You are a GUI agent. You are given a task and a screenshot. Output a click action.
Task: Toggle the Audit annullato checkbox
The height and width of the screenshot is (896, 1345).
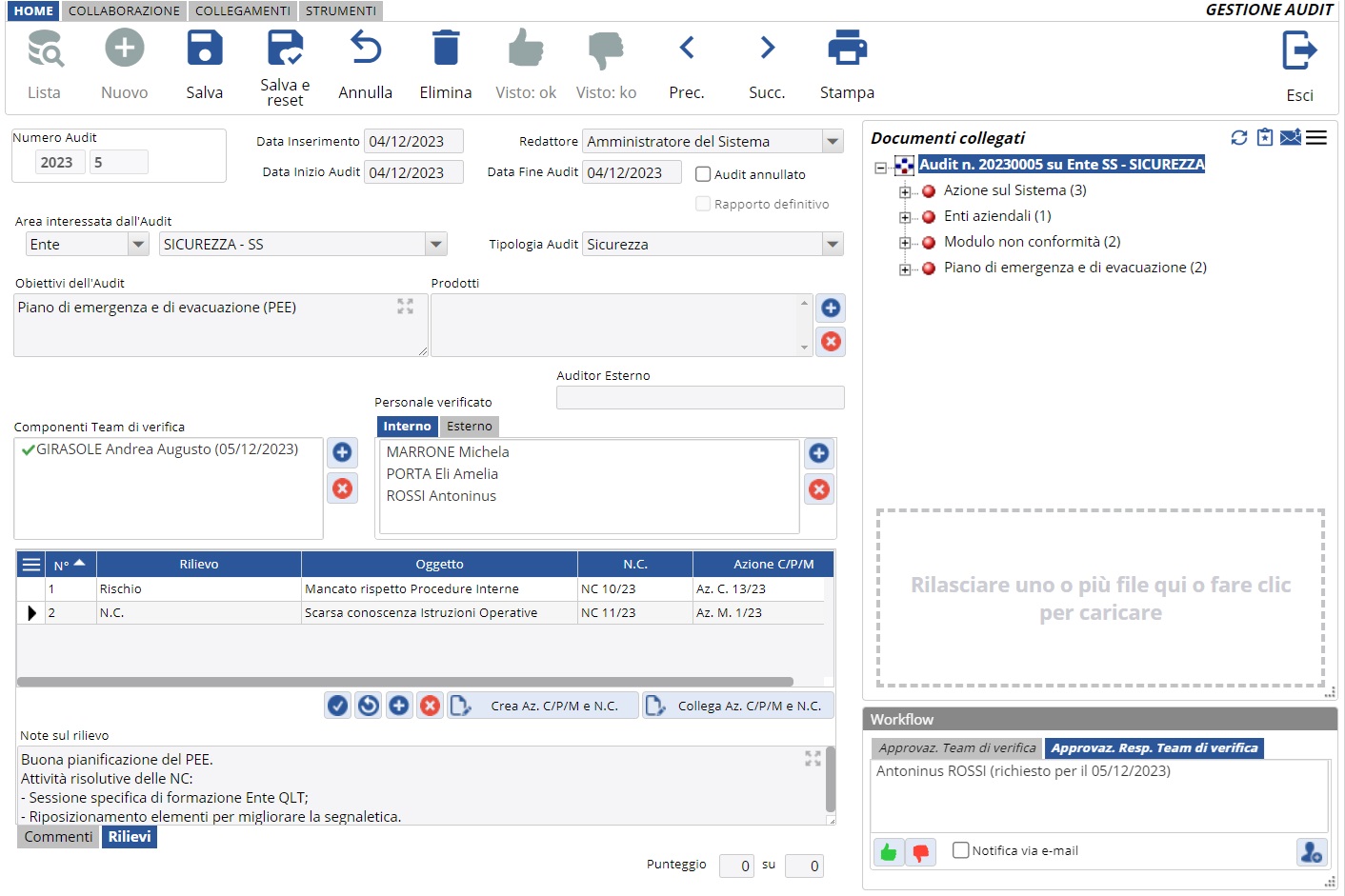pyautogui.click(x=703, y=174)
